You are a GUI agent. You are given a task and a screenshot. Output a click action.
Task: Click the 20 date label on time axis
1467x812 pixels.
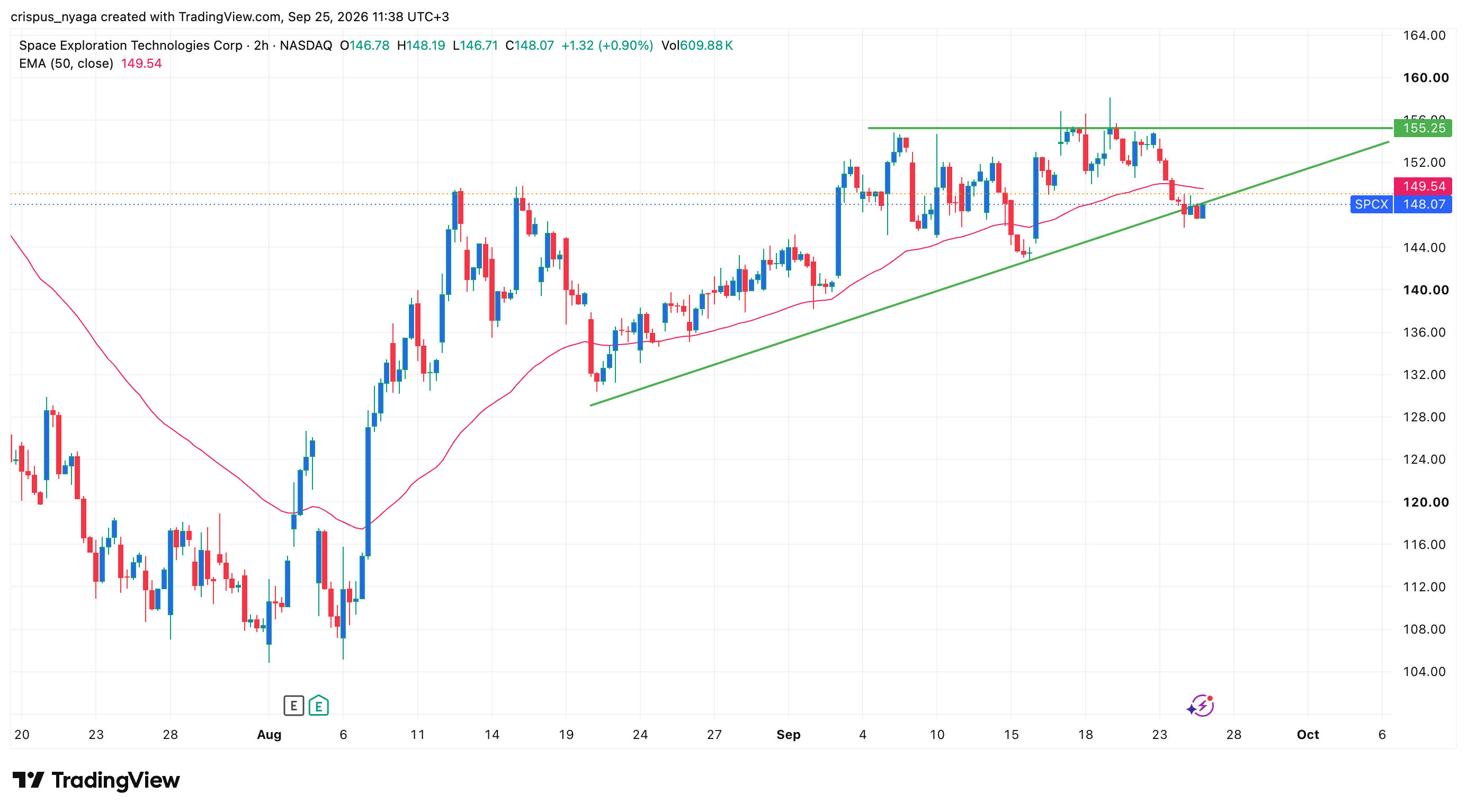coord(22,735)
